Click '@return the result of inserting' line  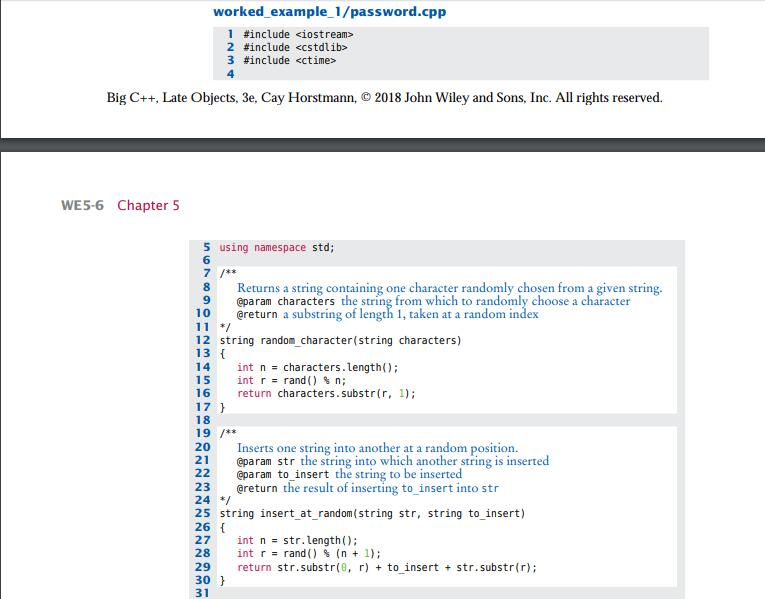coord(368,488)
